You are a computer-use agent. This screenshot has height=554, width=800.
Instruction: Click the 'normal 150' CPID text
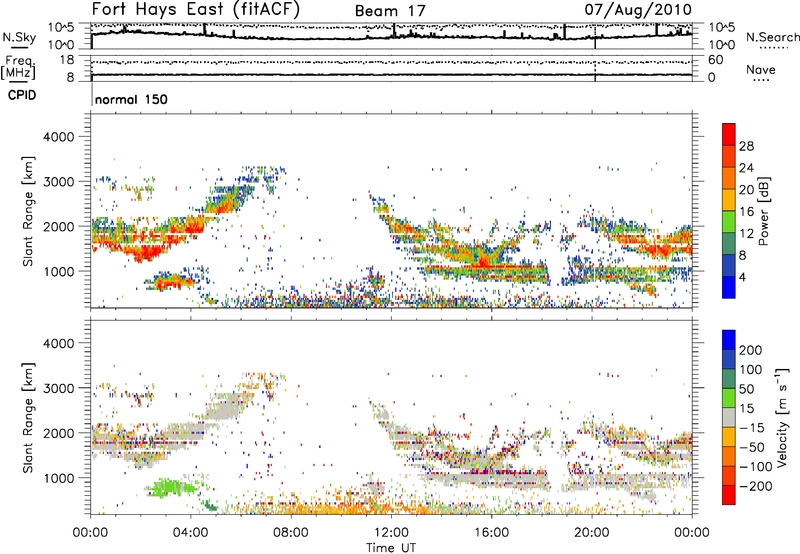[x=131, y=99]
